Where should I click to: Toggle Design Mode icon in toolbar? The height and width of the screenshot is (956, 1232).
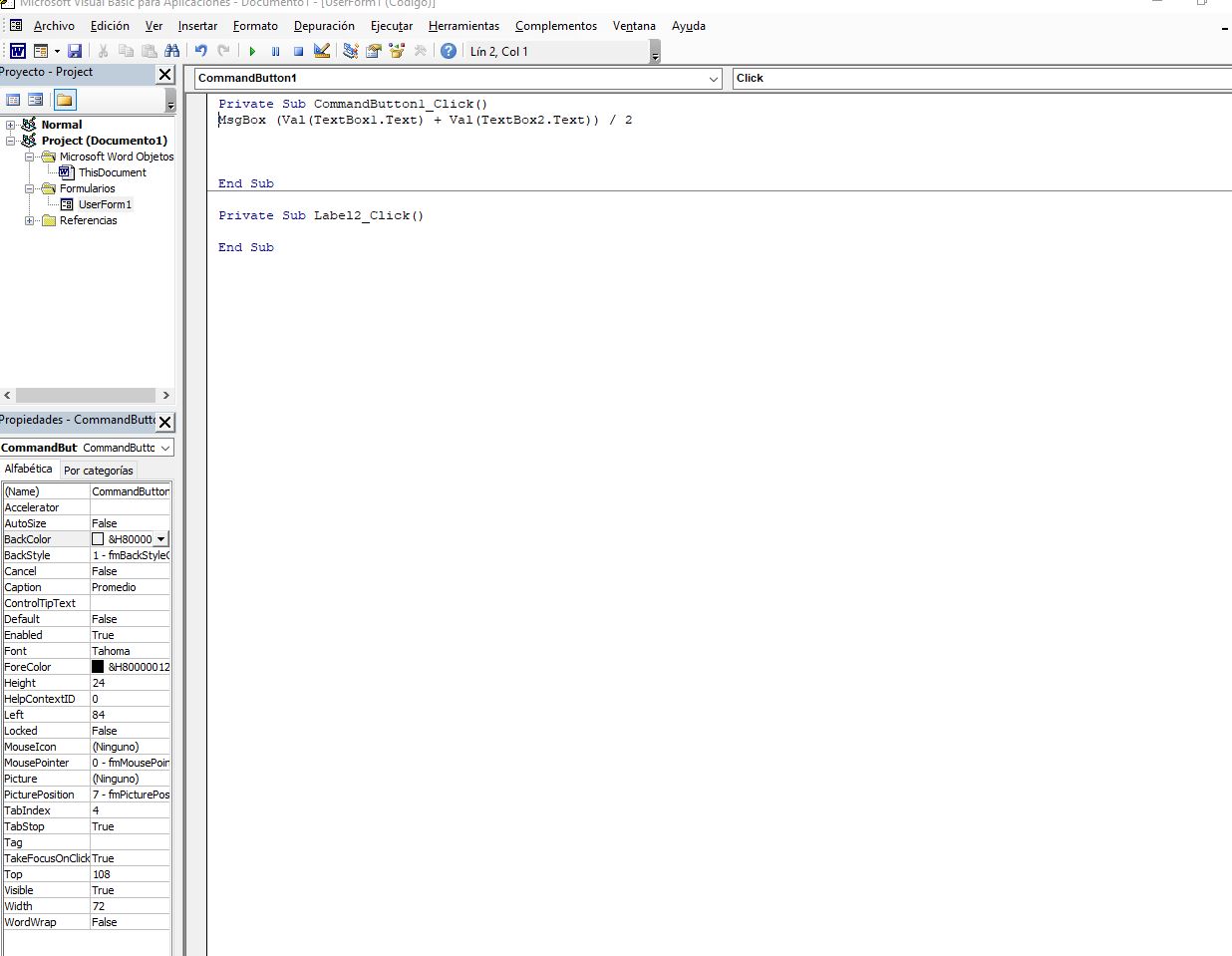[322, 51]
